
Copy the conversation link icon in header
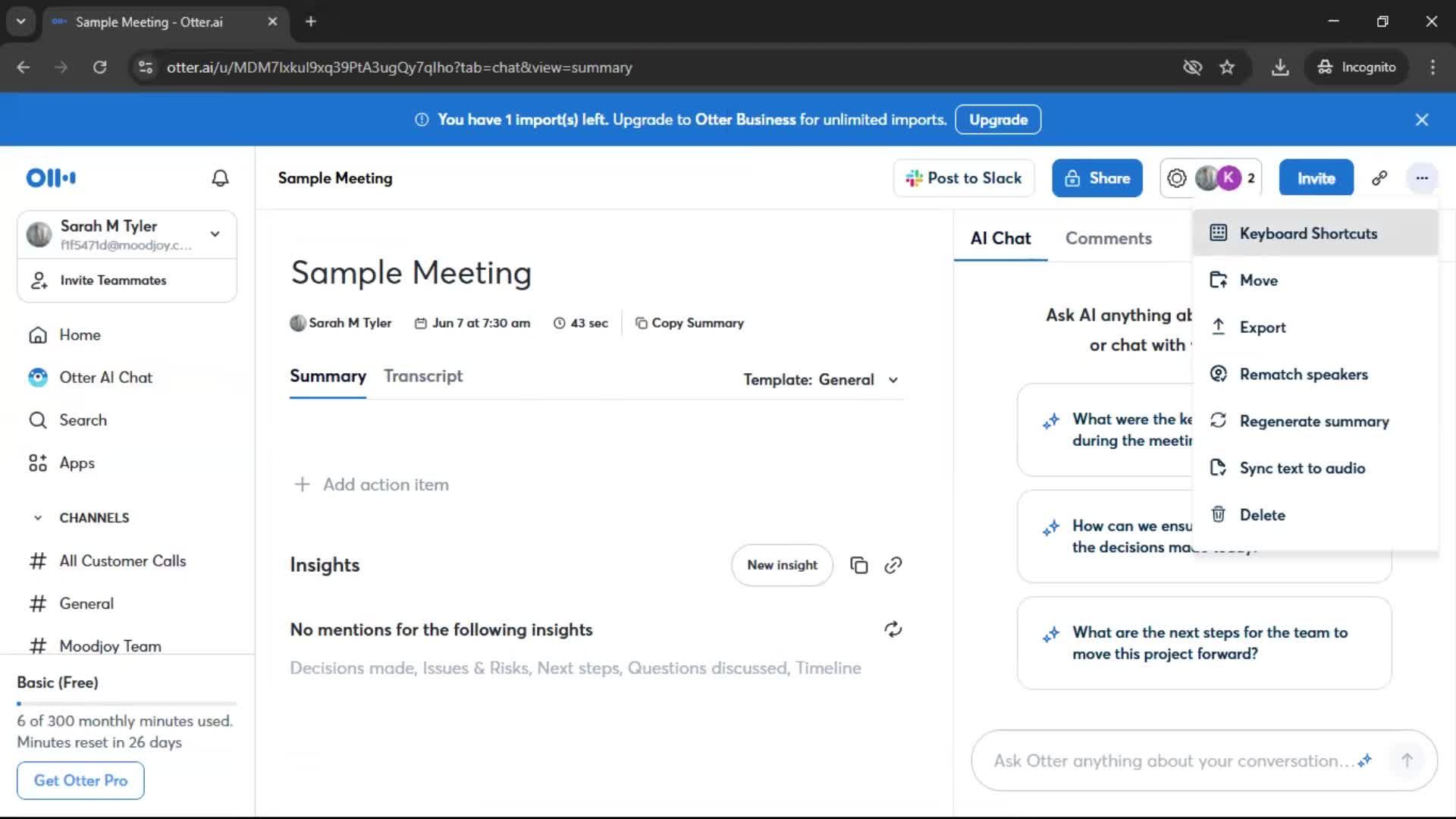tap(1379, 178)
